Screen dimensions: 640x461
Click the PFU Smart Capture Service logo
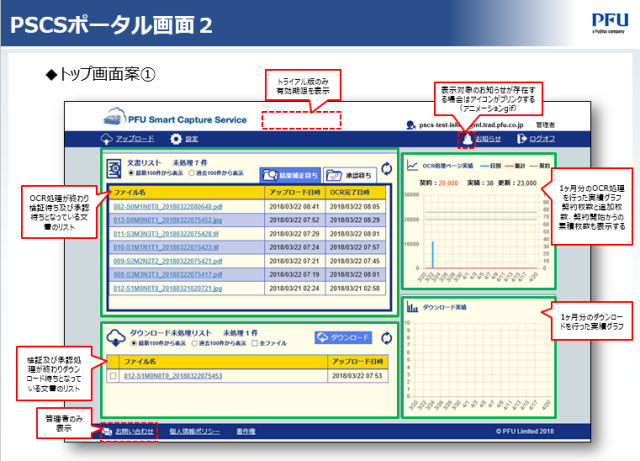tap(176, 117)
